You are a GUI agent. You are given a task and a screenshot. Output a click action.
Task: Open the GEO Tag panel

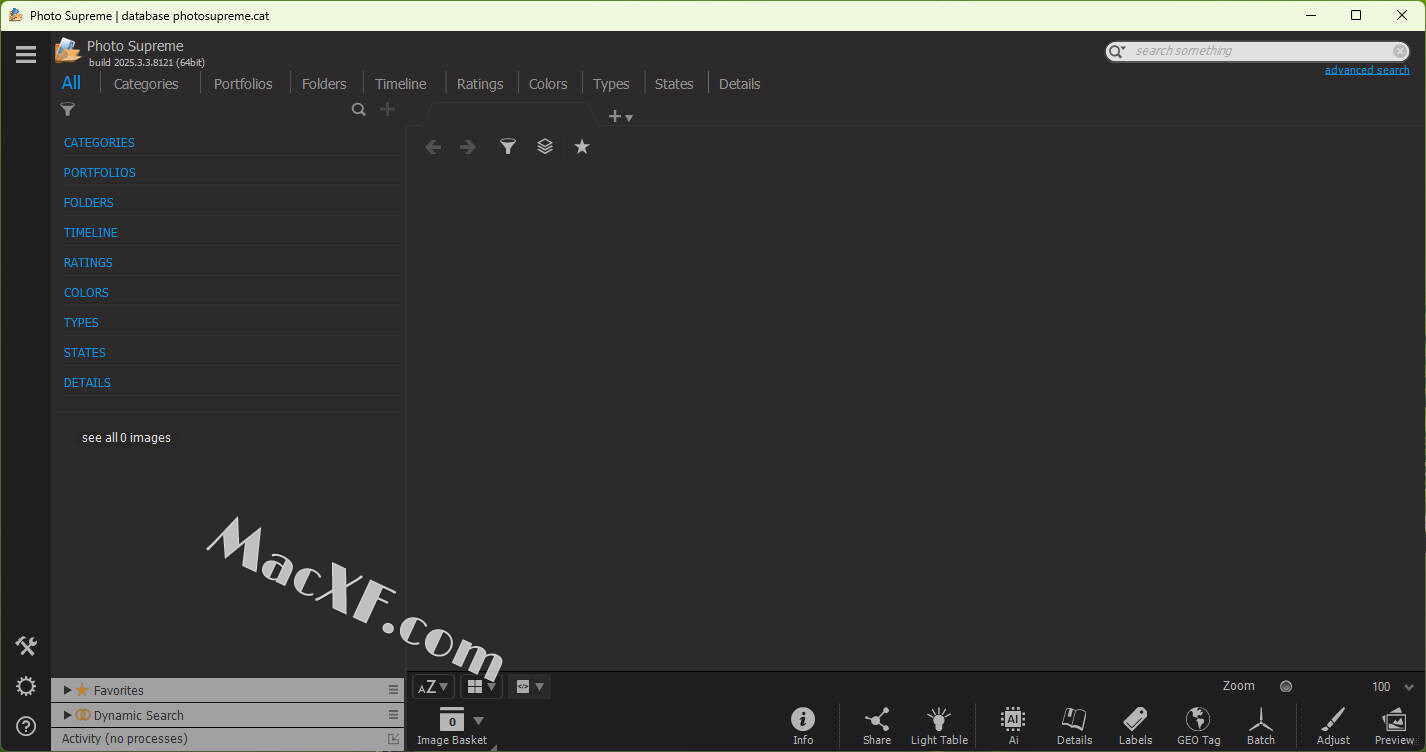click(x=1198, y=724)
